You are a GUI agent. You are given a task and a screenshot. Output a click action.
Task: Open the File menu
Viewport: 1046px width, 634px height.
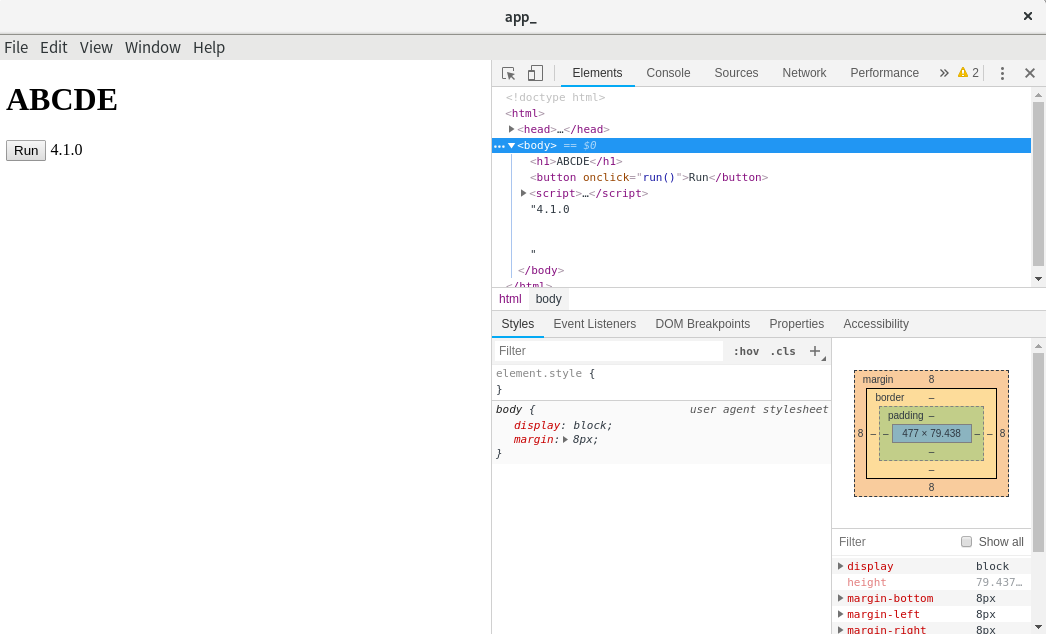point(16,47)
